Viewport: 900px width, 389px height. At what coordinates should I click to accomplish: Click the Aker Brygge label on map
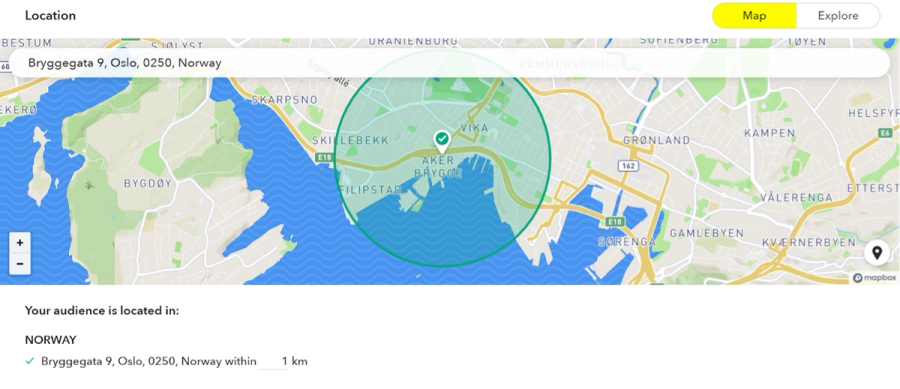pos(438,166)
